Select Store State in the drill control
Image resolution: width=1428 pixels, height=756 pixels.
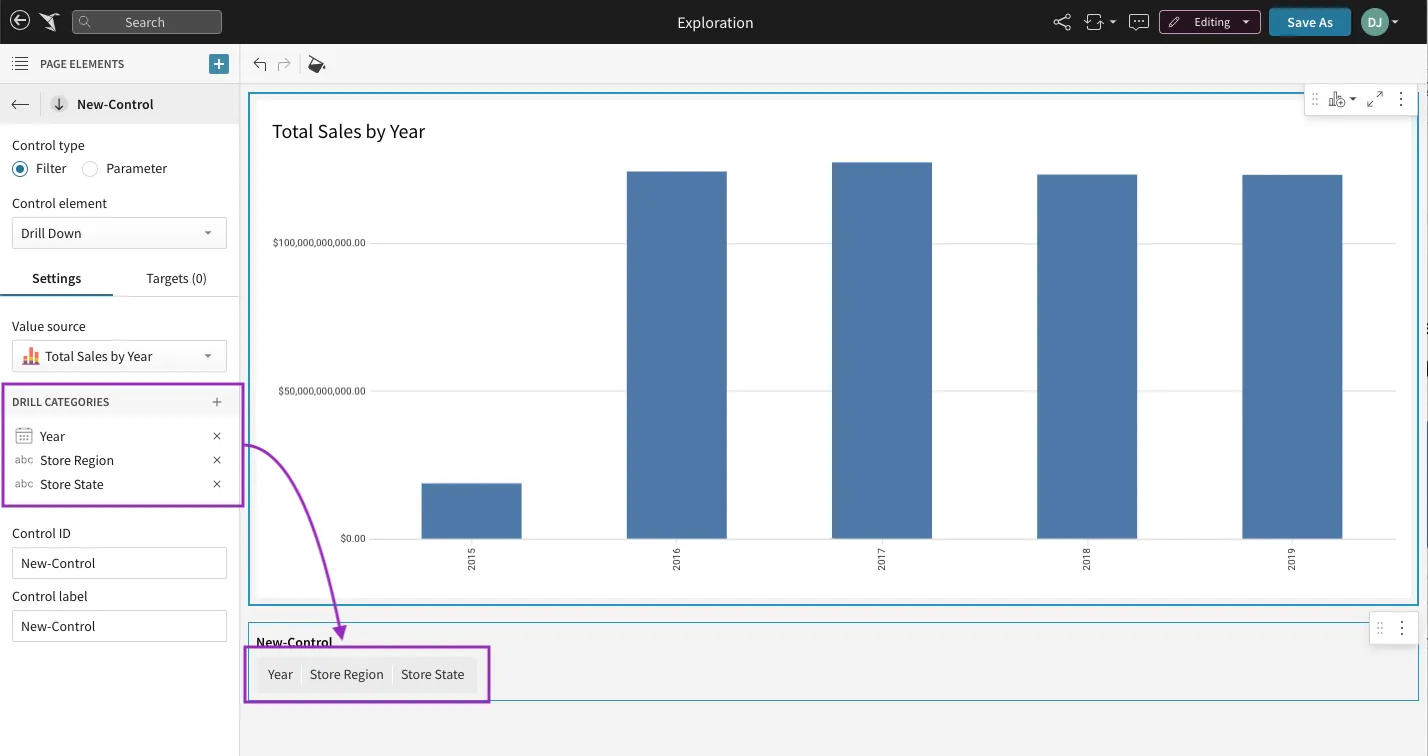(433, 674)
